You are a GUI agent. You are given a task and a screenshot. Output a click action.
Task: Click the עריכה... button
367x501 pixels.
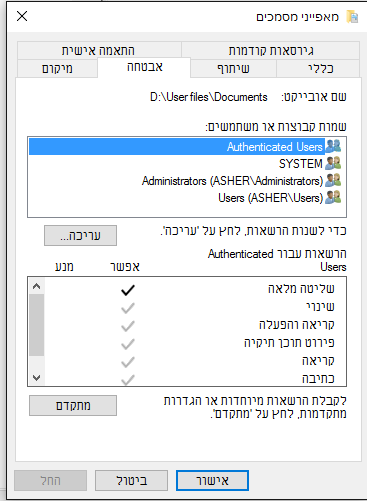coord(80,235)
